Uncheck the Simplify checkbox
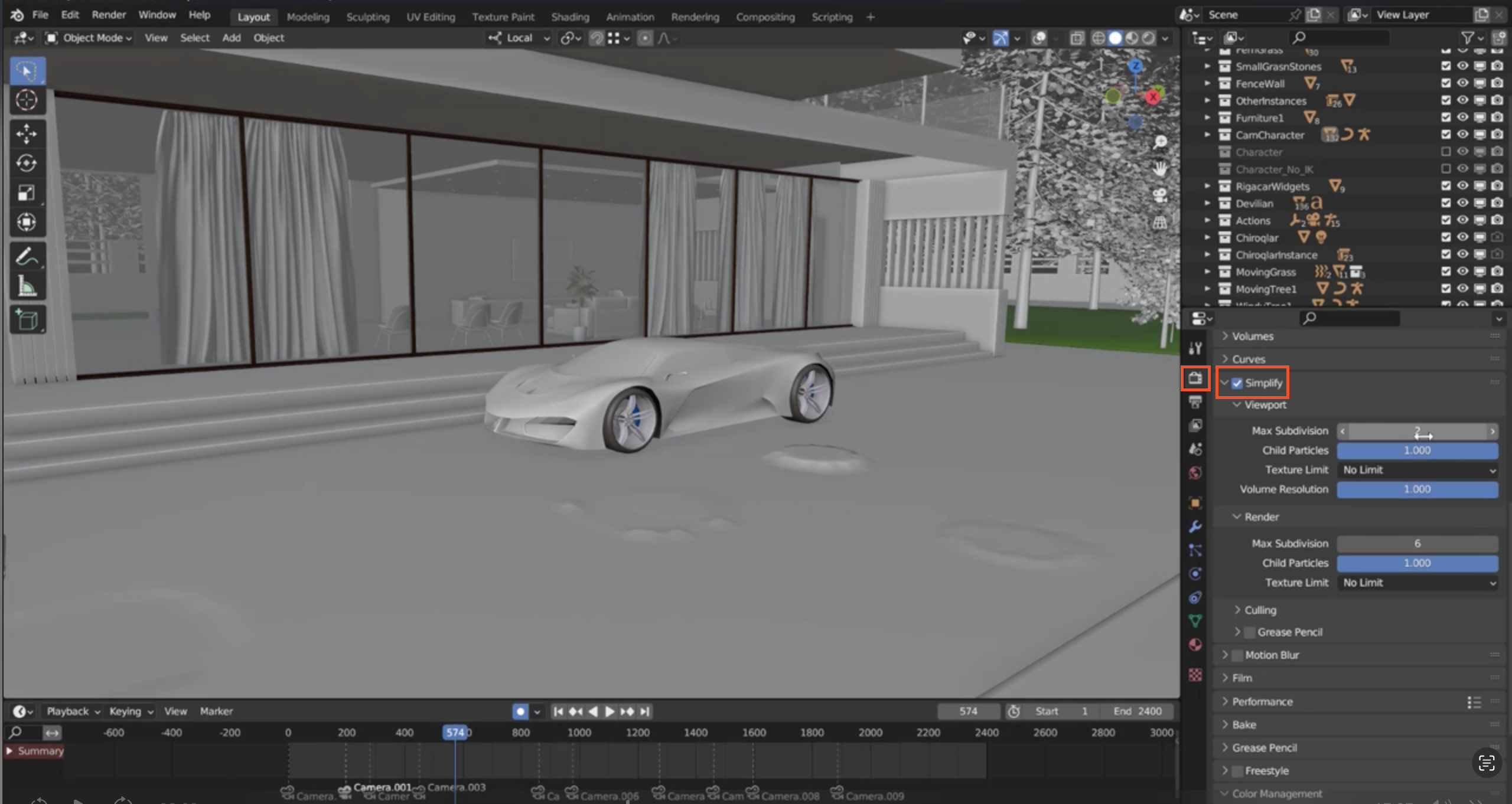Screen dimensions: 1512x804 pyautogui.click(x=1237, y=383)
